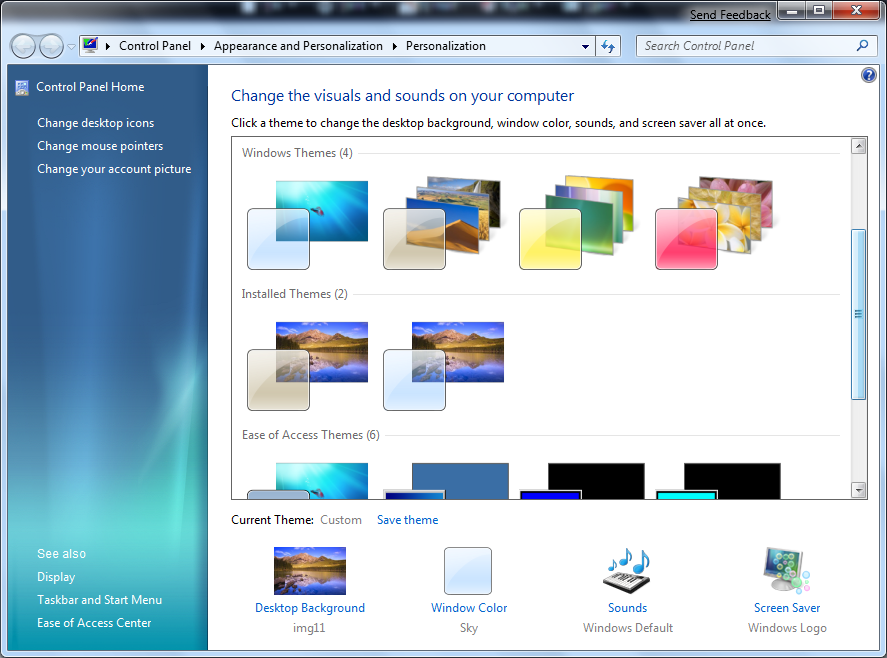Open the address bar history dropdown
Screen dimensions: 887x658
[585, 46]
